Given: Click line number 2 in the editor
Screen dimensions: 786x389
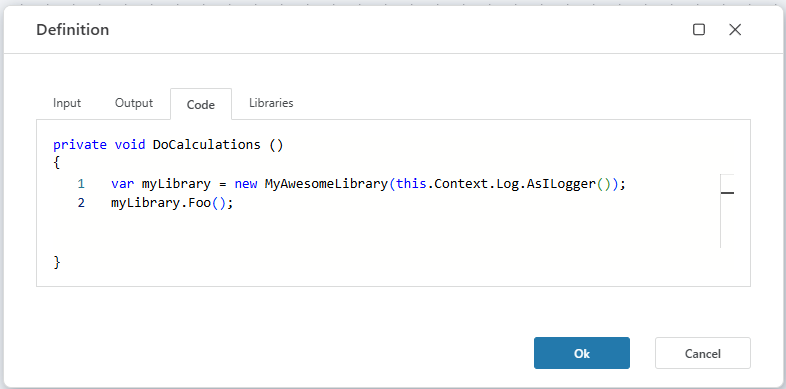Looking at the screenshot, I should (81, 204).
